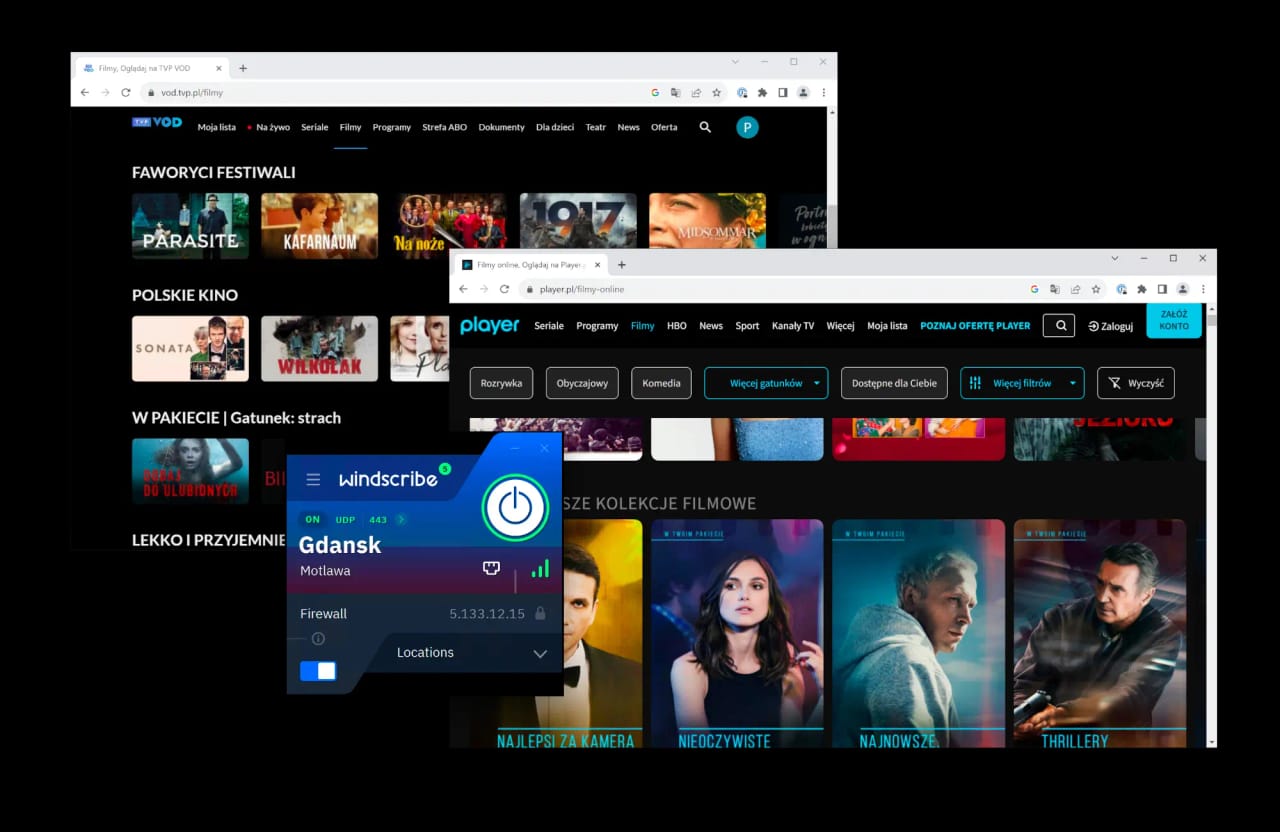
Task: Open the Sonata movie thumbnail
Action: pyautogui.click(x=190, y=349)
